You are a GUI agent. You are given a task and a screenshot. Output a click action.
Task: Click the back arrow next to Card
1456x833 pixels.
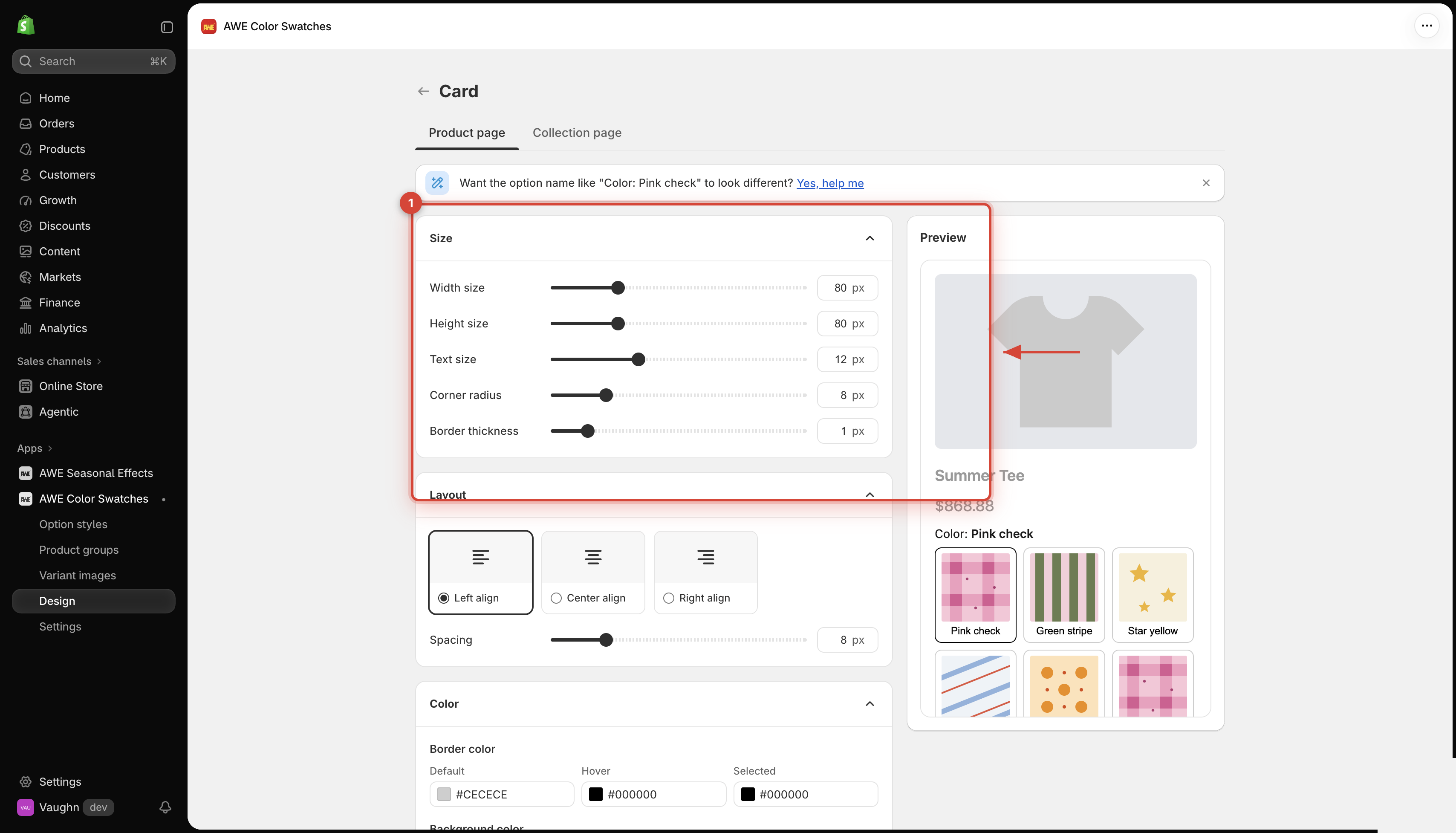tap(423, 91)
